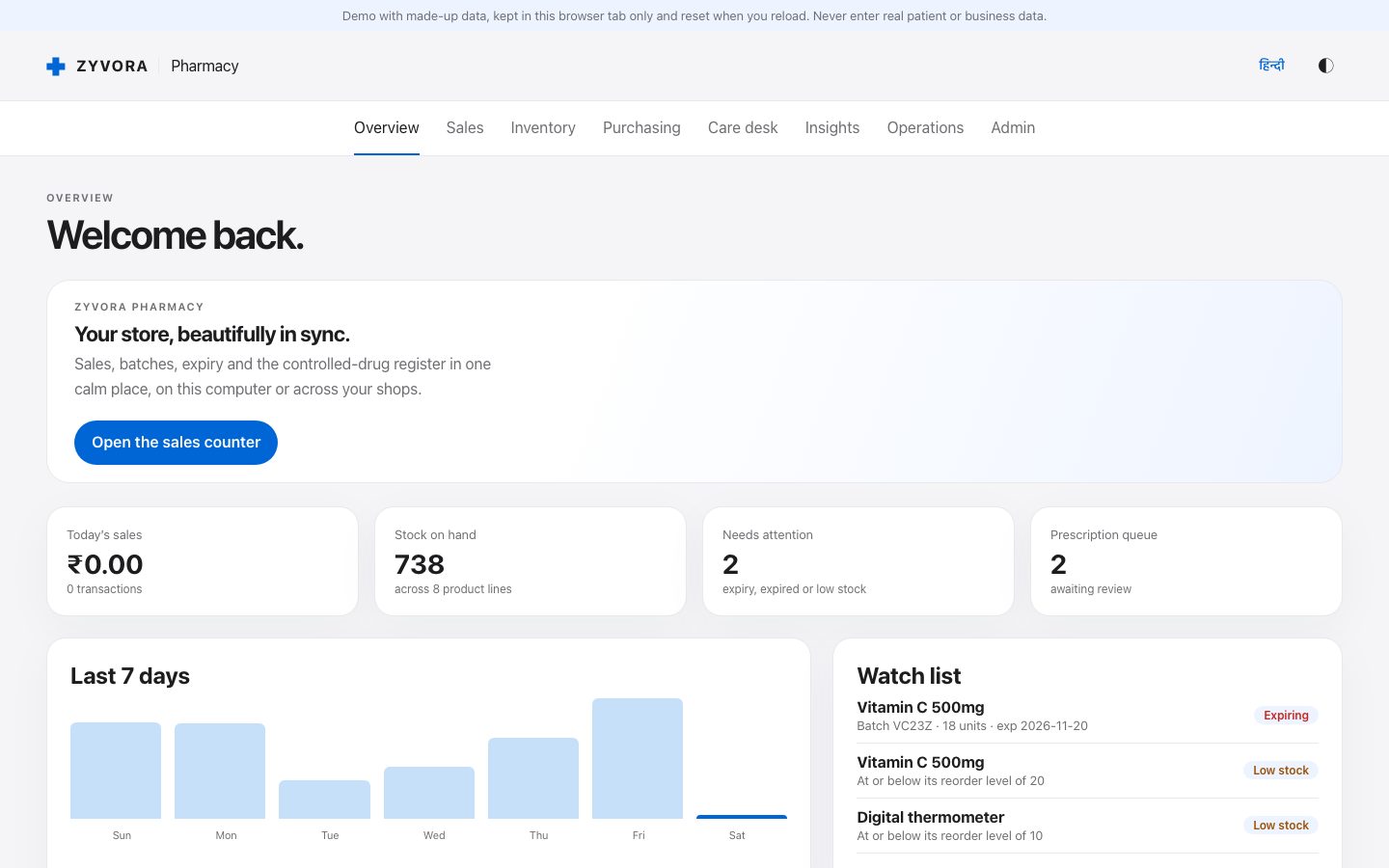View the Insights tab

click(x=832, y=127)
